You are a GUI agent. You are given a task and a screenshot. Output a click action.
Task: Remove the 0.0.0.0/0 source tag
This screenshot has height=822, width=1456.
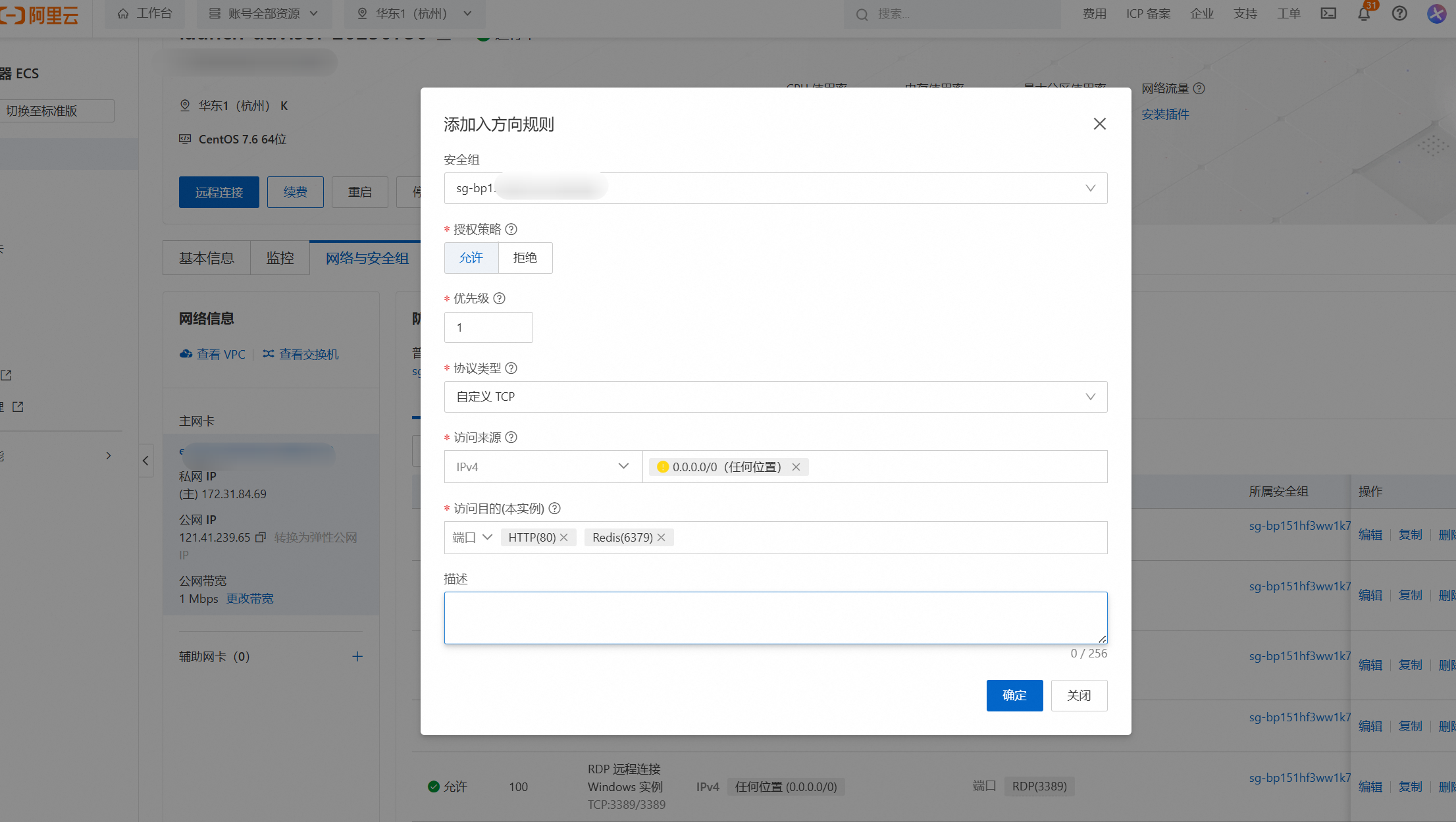coord(796,467)
